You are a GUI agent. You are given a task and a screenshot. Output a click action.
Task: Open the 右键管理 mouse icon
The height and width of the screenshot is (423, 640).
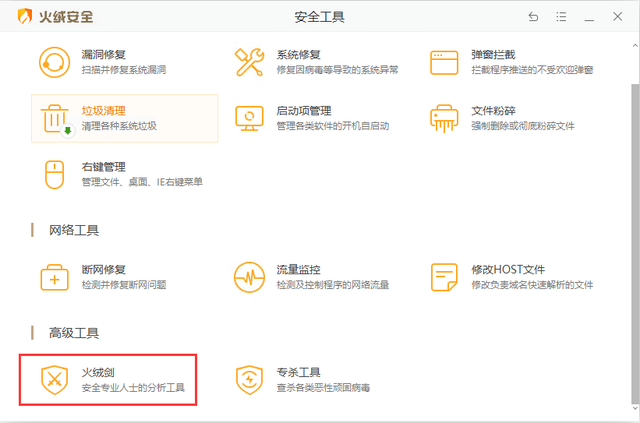point(54,175)
